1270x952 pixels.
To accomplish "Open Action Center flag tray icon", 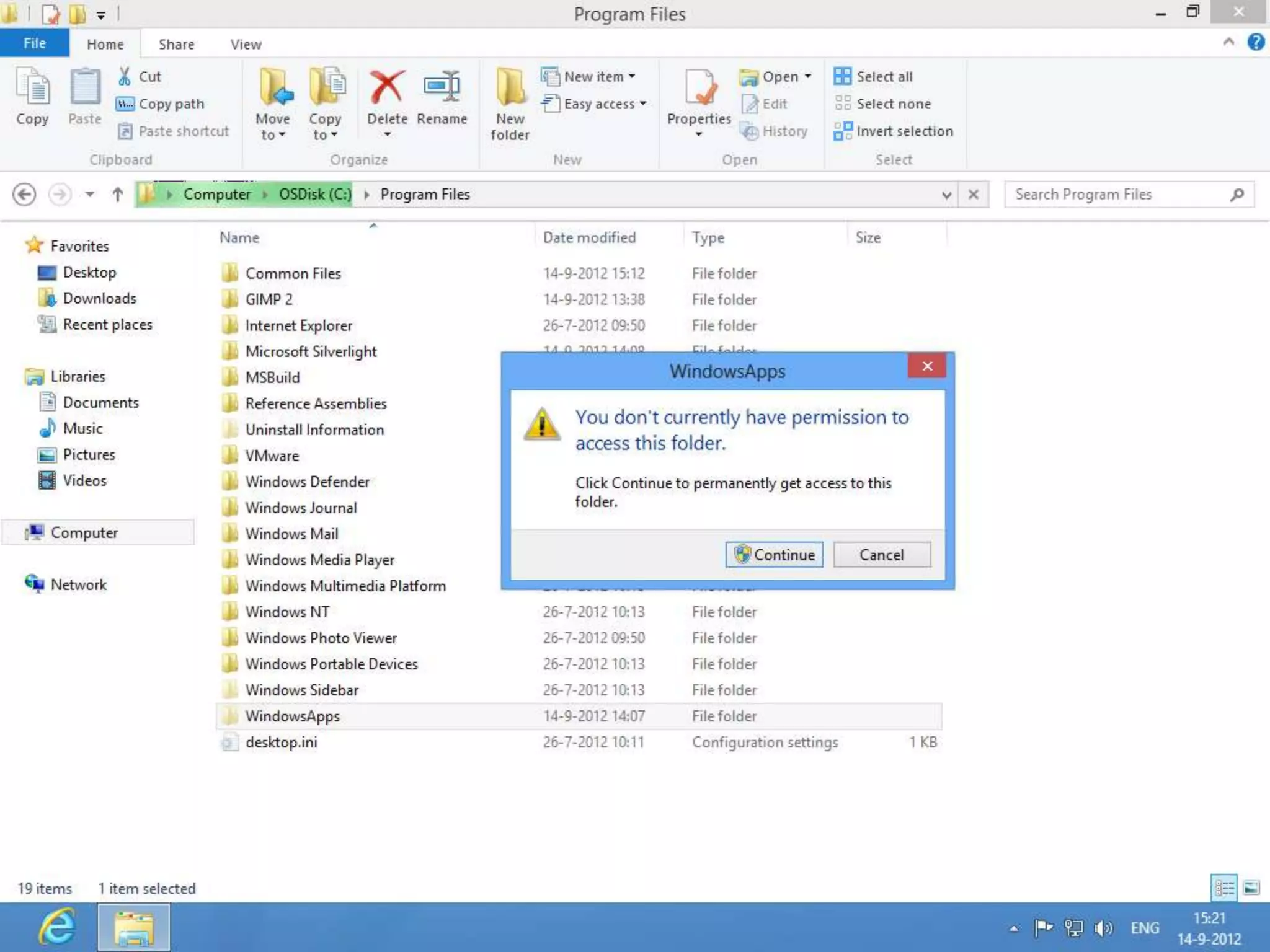I will (1044, 928).
